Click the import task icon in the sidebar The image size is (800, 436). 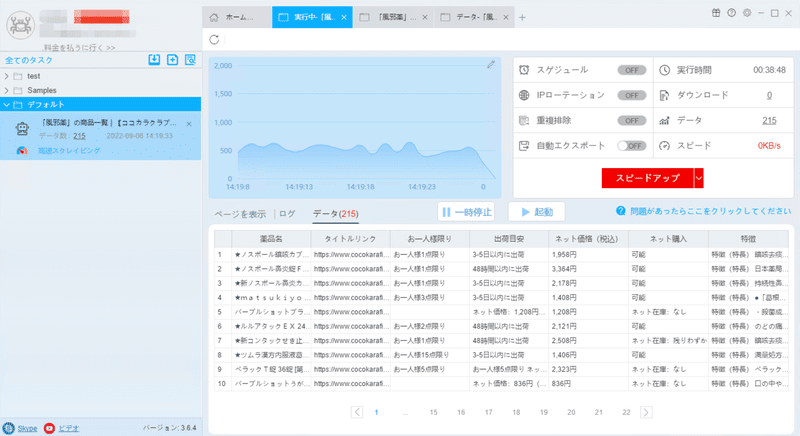pyautogui.click(x=154, y=60)
